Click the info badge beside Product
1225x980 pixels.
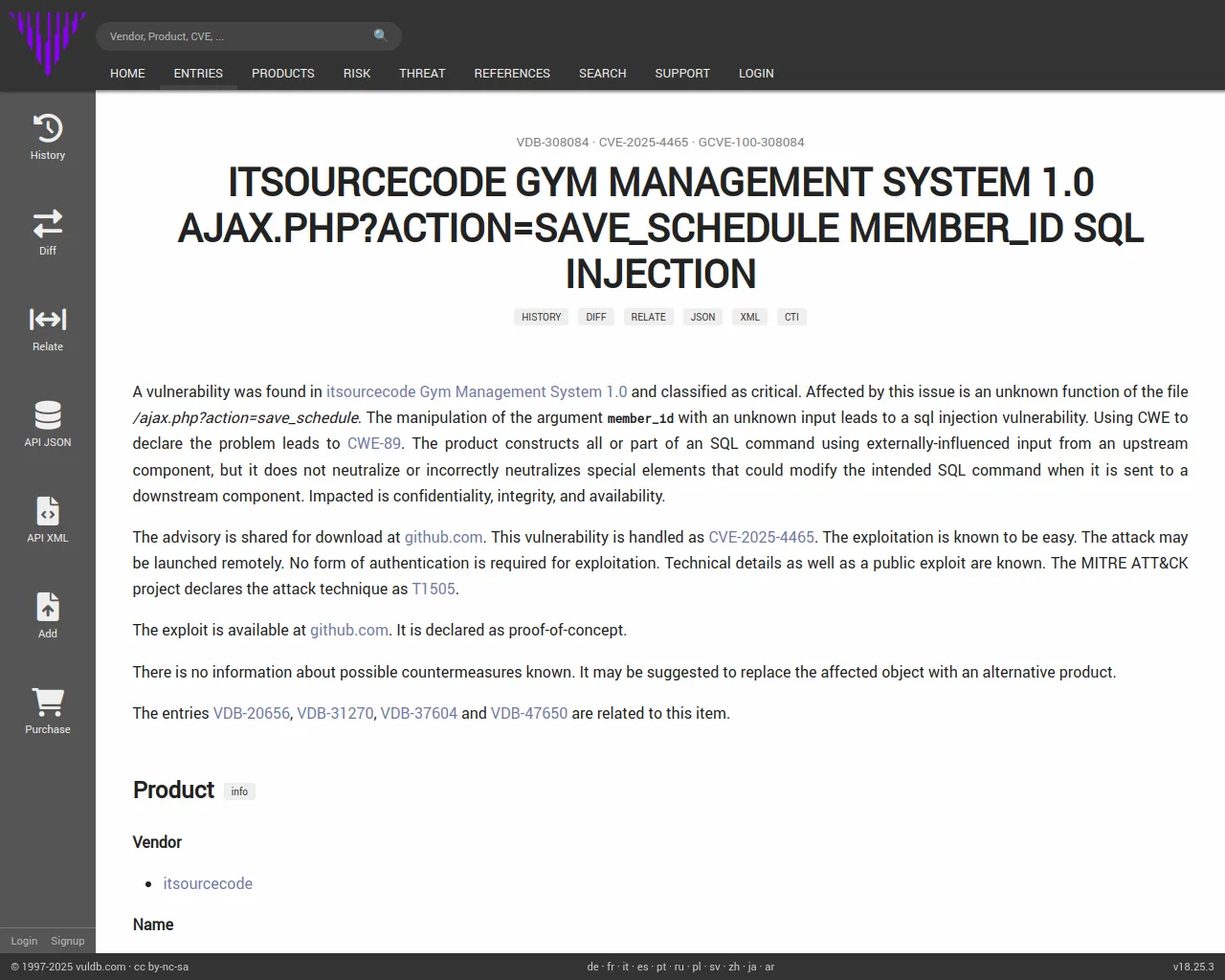coord(239,791)
